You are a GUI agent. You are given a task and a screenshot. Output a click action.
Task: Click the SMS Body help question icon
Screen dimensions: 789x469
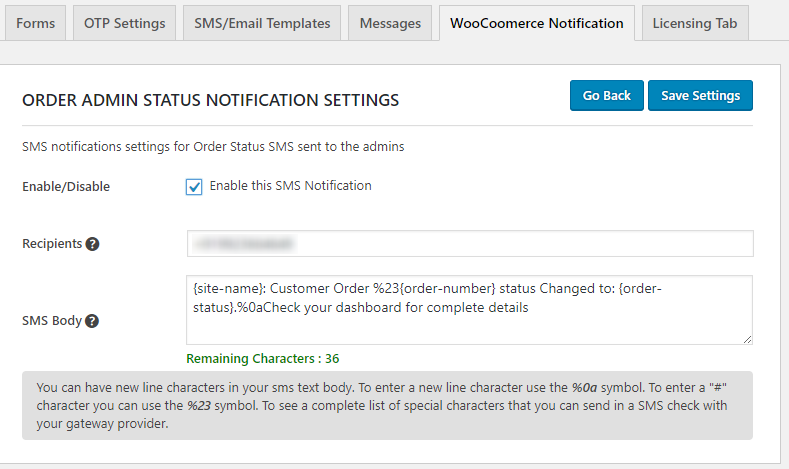92,321
